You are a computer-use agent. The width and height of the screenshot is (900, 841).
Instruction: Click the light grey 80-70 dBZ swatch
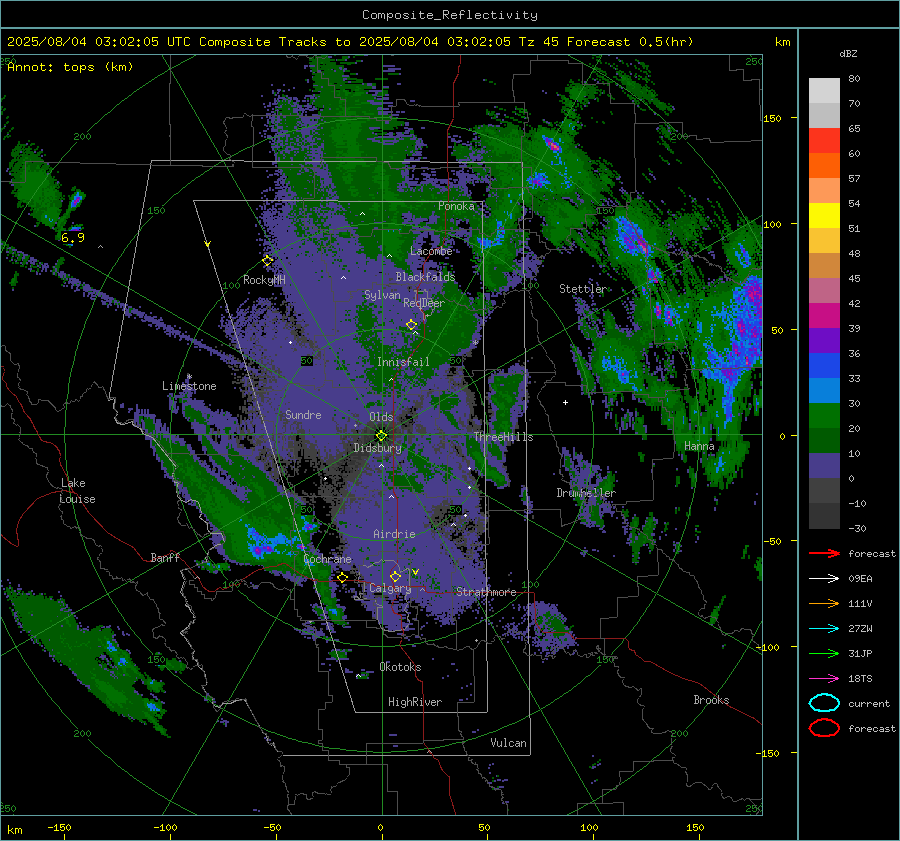pyautogui.click(x=824, y=91)
